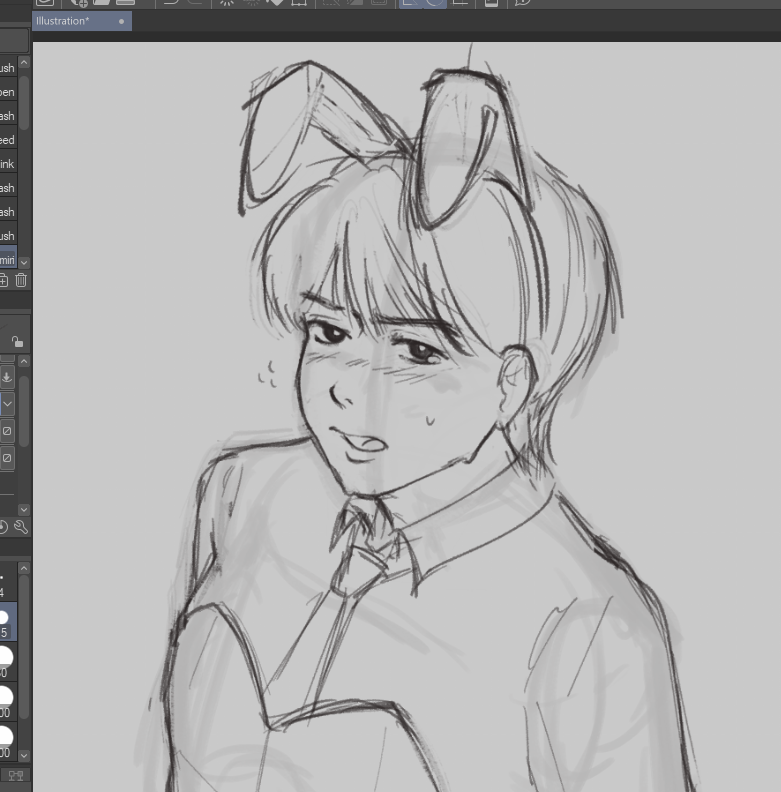Toggle the open padlock lock icon
The image size is (781, 792).
point(17,342)
